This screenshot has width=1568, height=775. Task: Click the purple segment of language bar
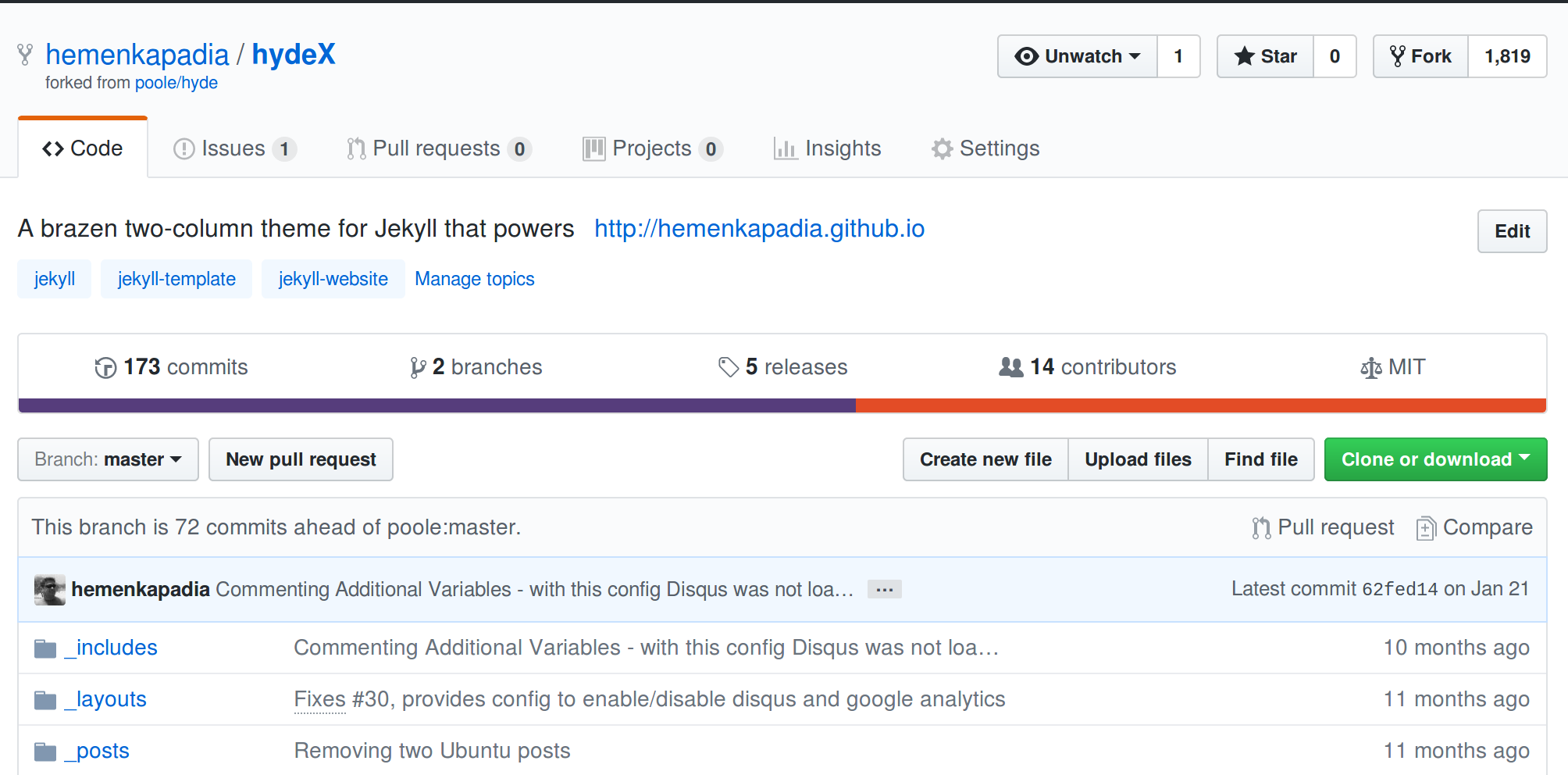coord(437,405)
